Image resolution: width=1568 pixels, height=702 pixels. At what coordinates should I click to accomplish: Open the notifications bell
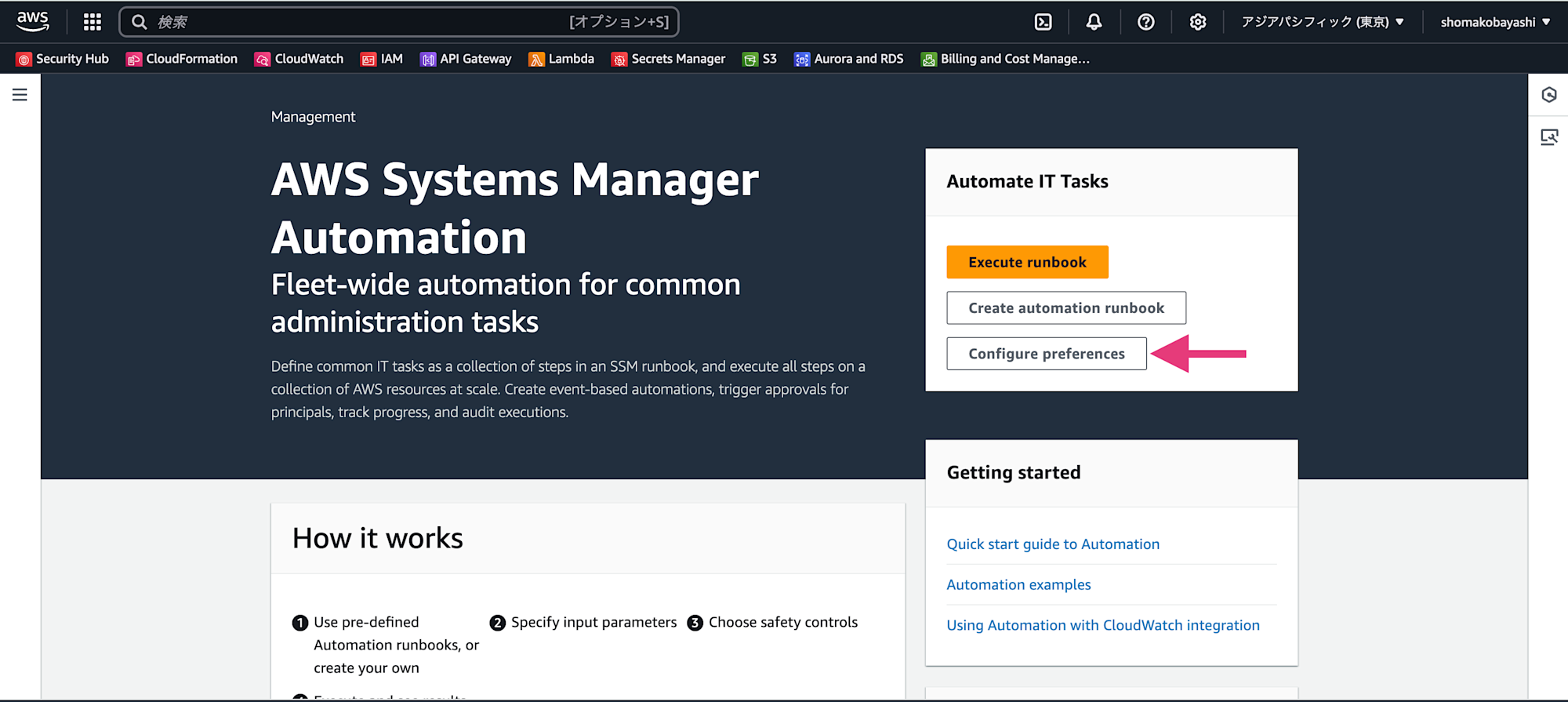1094,22
